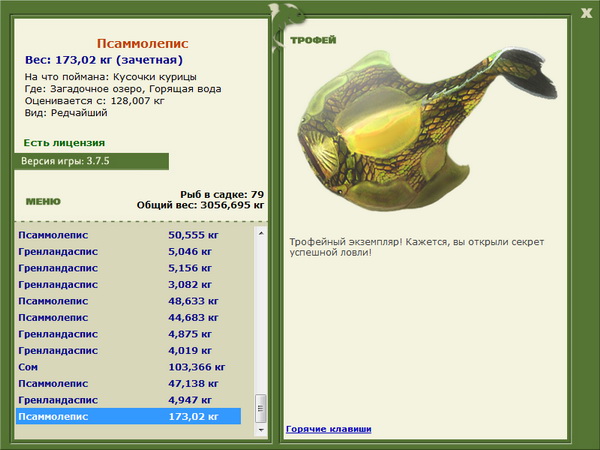Select Гренландаспис 4,875 кг row
This screenshot has height=450, width=600.
click(x=129, y=334)
